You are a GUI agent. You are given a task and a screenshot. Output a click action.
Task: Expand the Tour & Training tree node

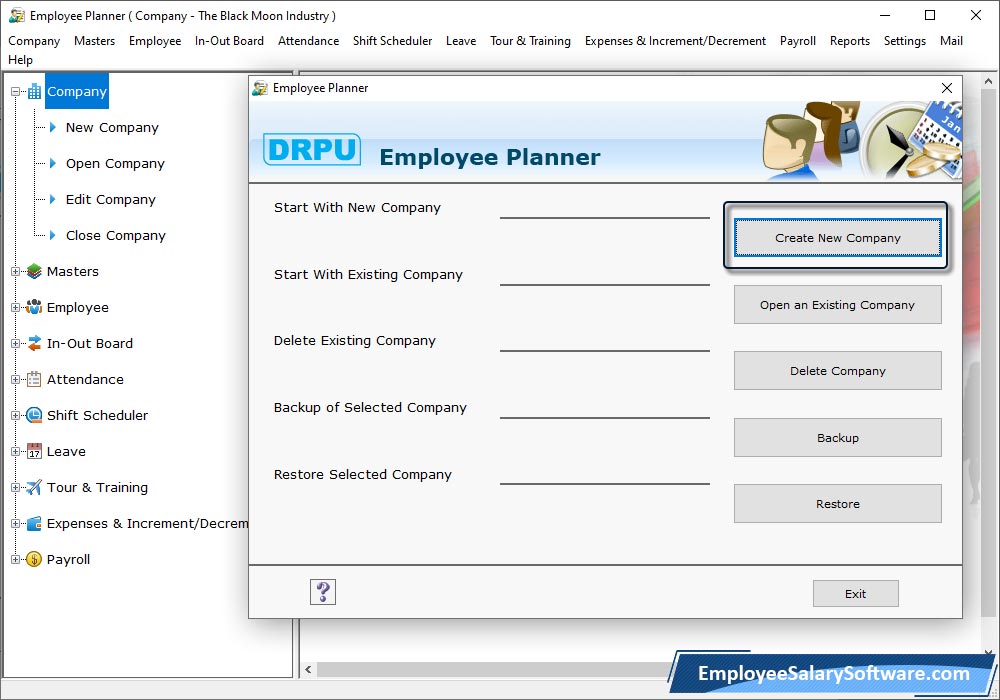coord(15,488)
